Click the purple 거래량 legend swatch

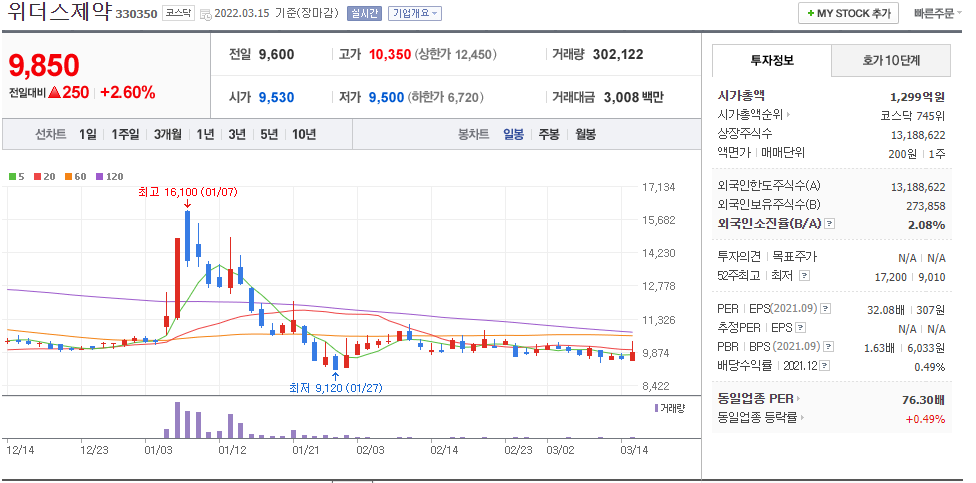coord(656,408)
